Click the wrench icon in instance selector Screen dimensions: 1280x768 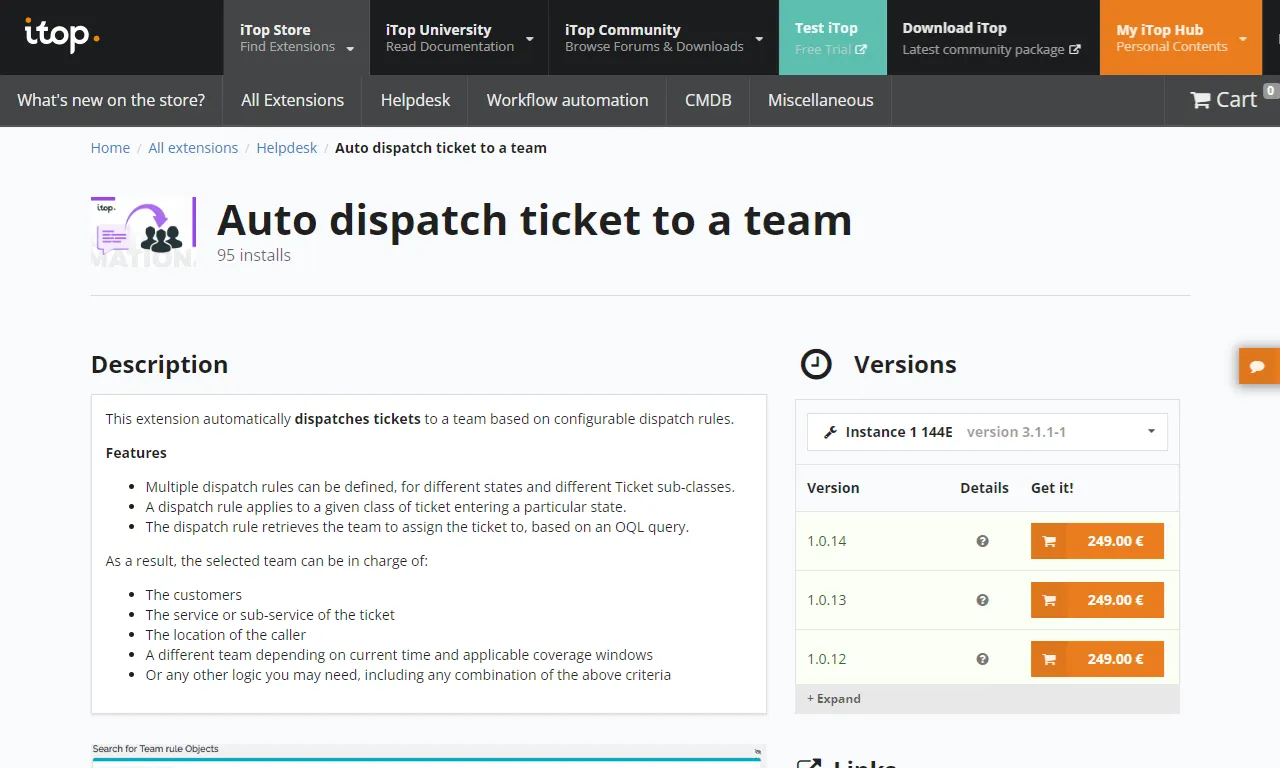830,432
